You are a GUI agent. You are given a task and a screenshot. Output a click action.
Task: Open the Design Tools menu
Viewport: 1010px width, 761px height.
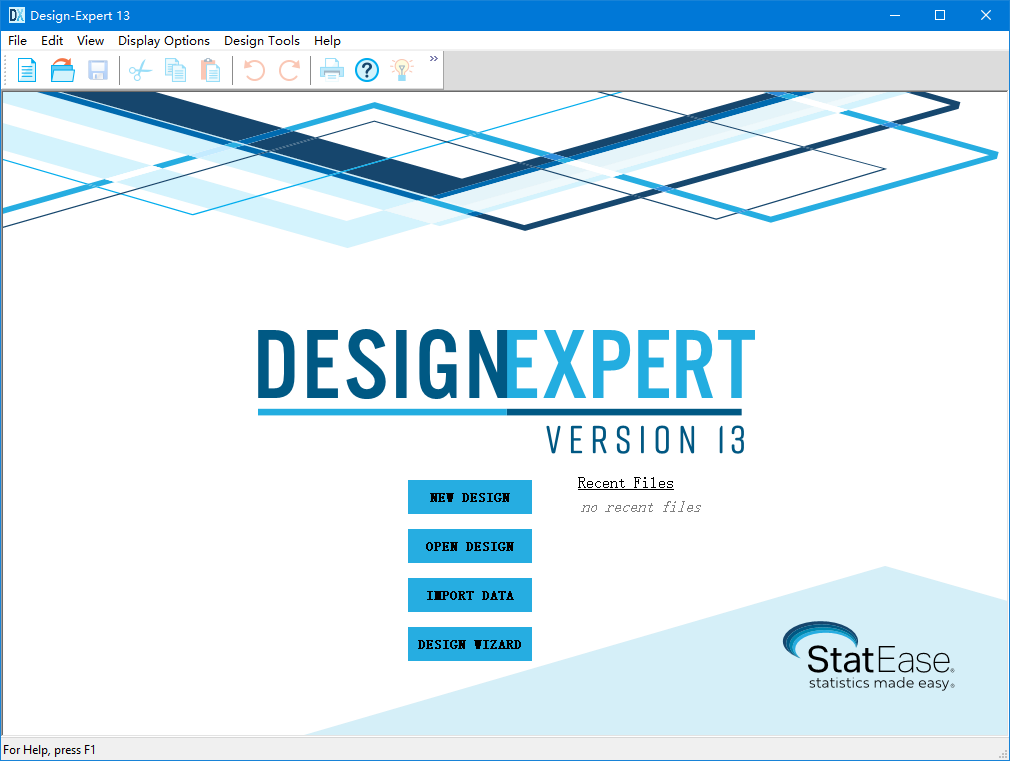pos(262,41)
